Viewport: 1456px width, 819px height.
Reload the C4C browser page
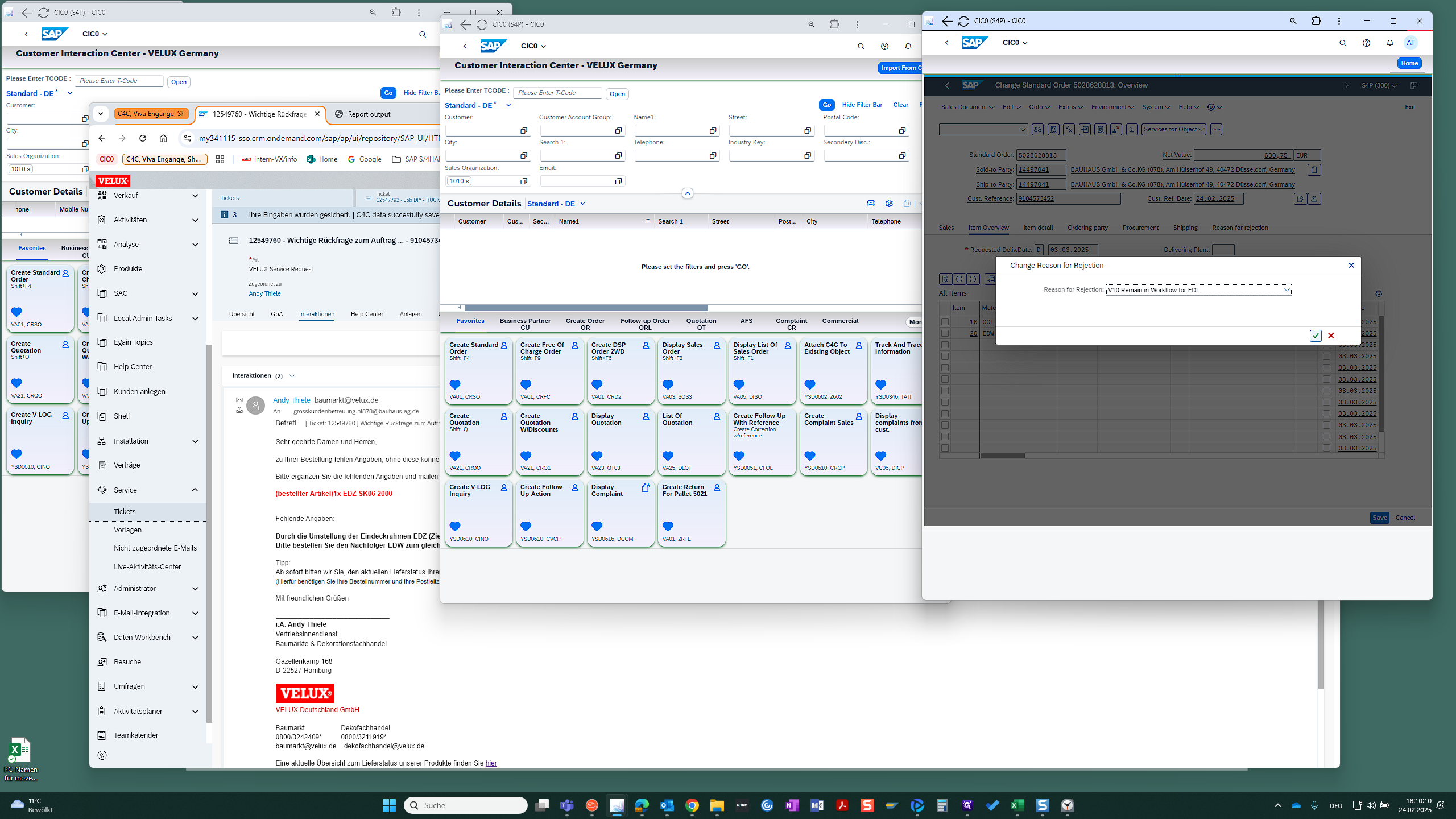(x=143, y=138)
